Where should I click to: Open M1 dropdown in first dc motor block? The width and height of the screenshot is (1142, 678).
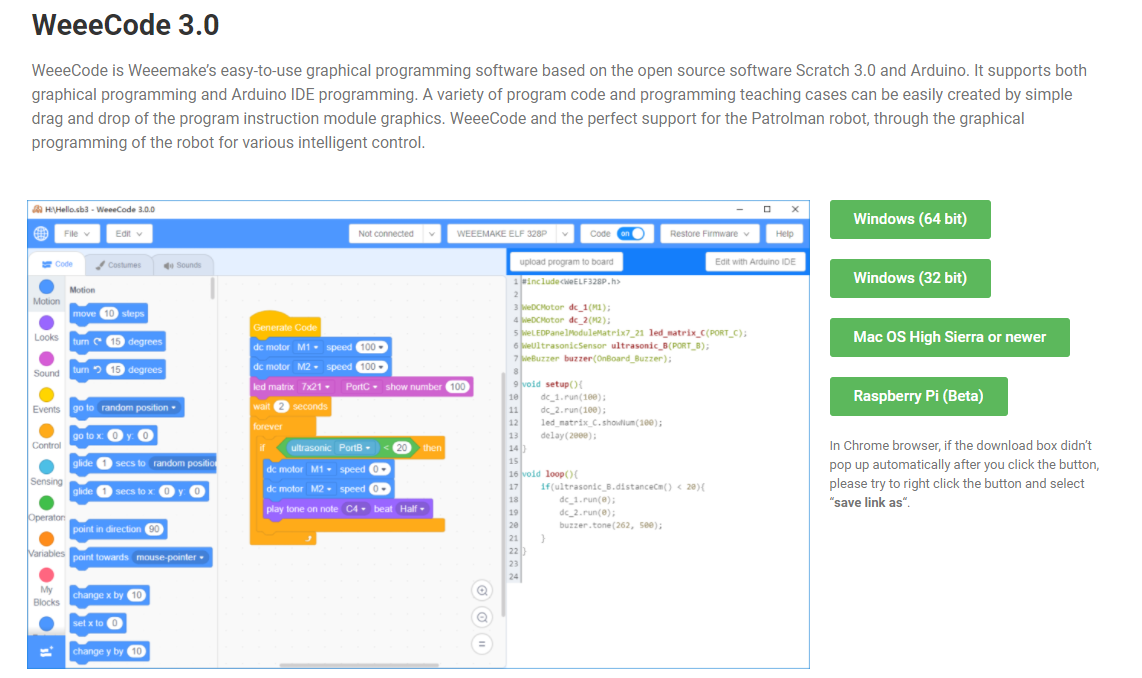[x=307, y=347]
